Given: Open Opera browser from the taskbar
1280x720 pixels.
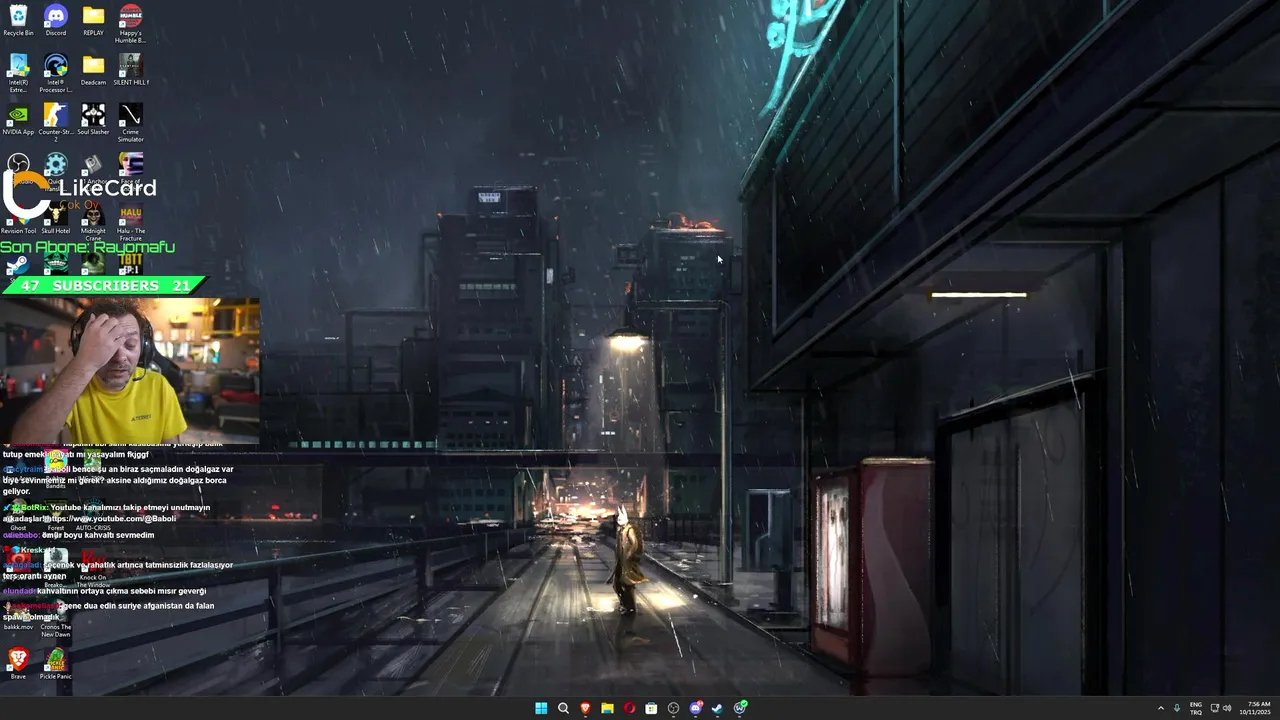Looking at the screenshot, I should tap(629, 708).
